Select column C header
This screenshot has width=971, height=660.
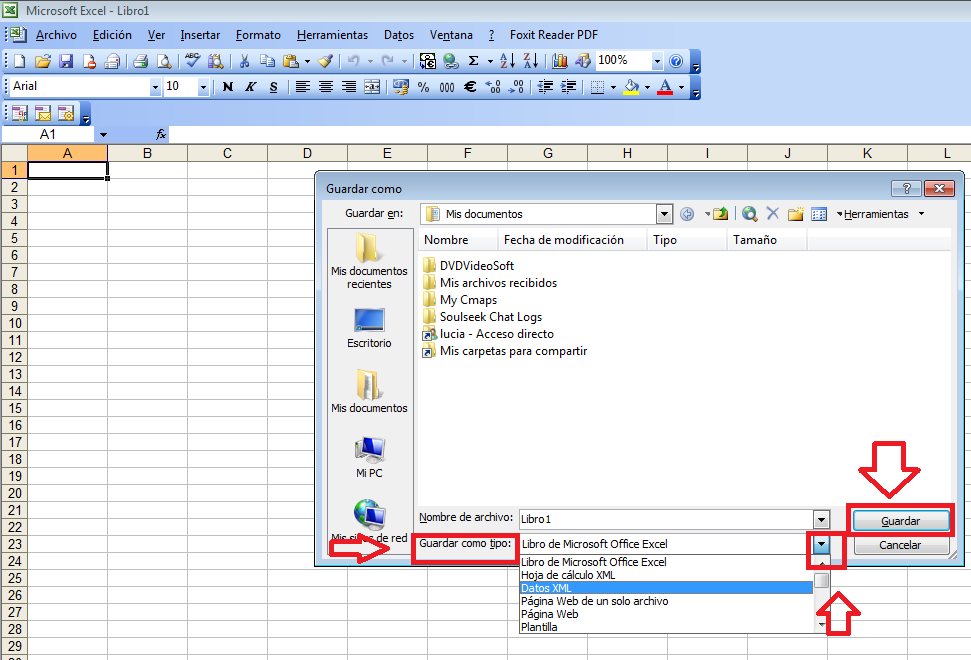227,154
